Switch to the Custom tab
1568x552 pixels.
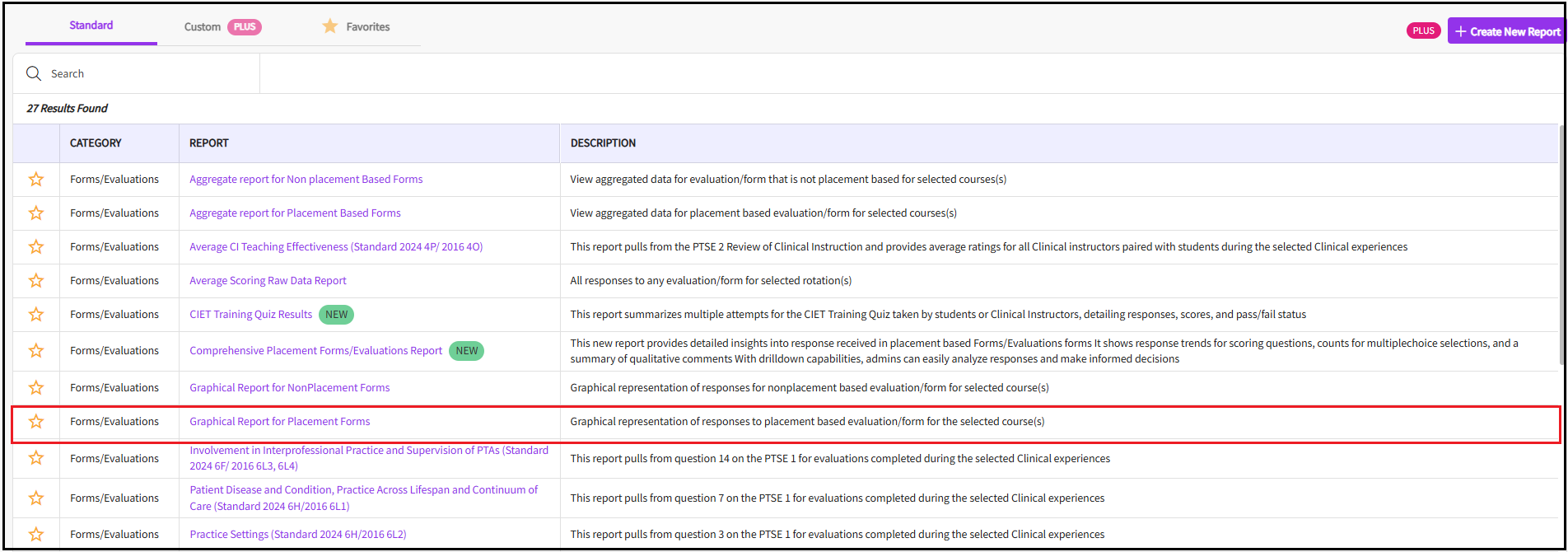(203, 27)
